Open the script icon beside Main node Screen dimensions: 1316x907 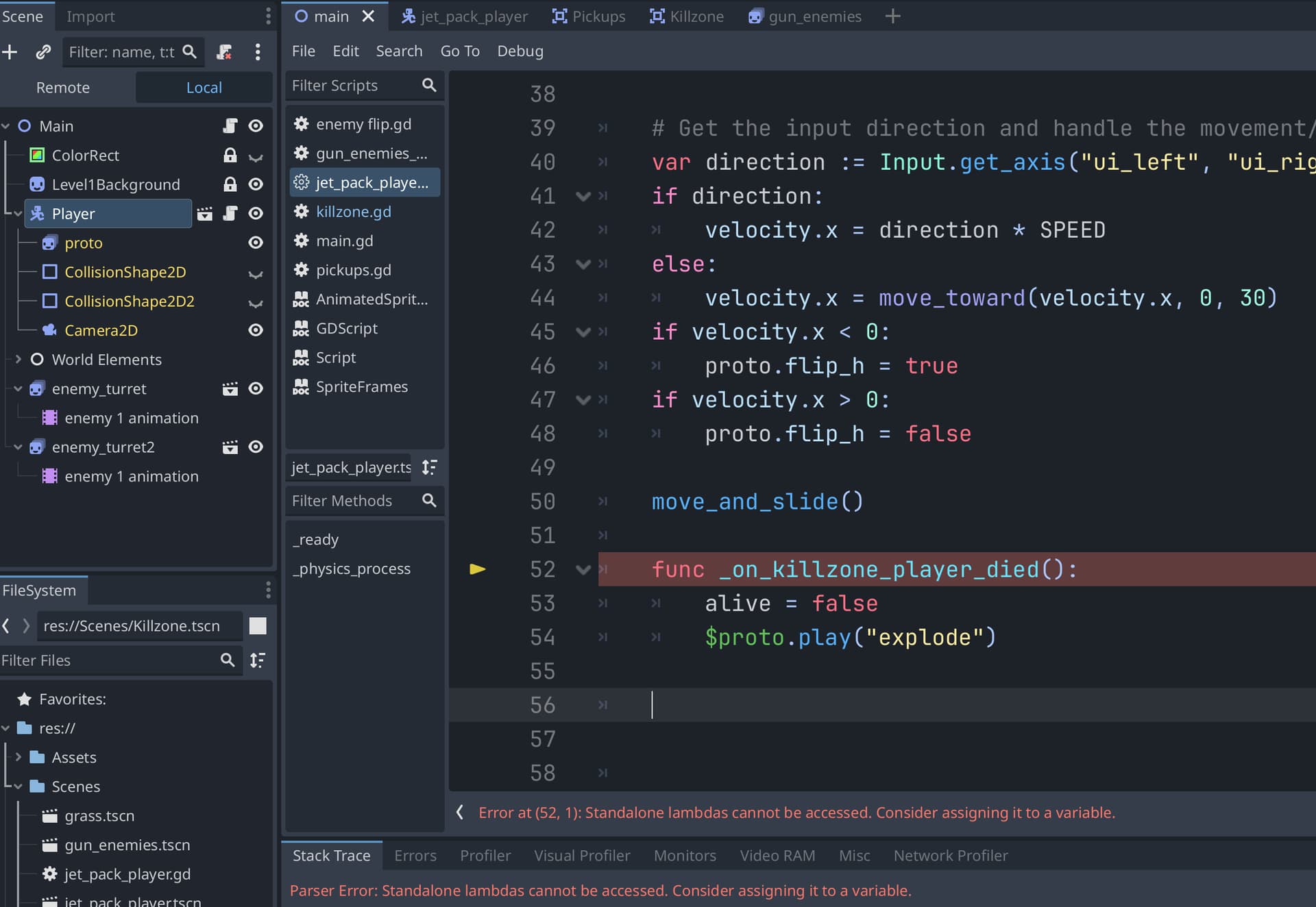point(230,126)
